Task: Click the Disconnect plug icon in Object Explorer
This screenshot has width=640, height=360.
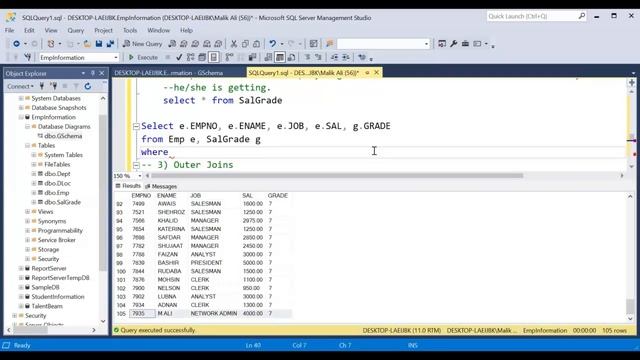Action: [53, 86]
